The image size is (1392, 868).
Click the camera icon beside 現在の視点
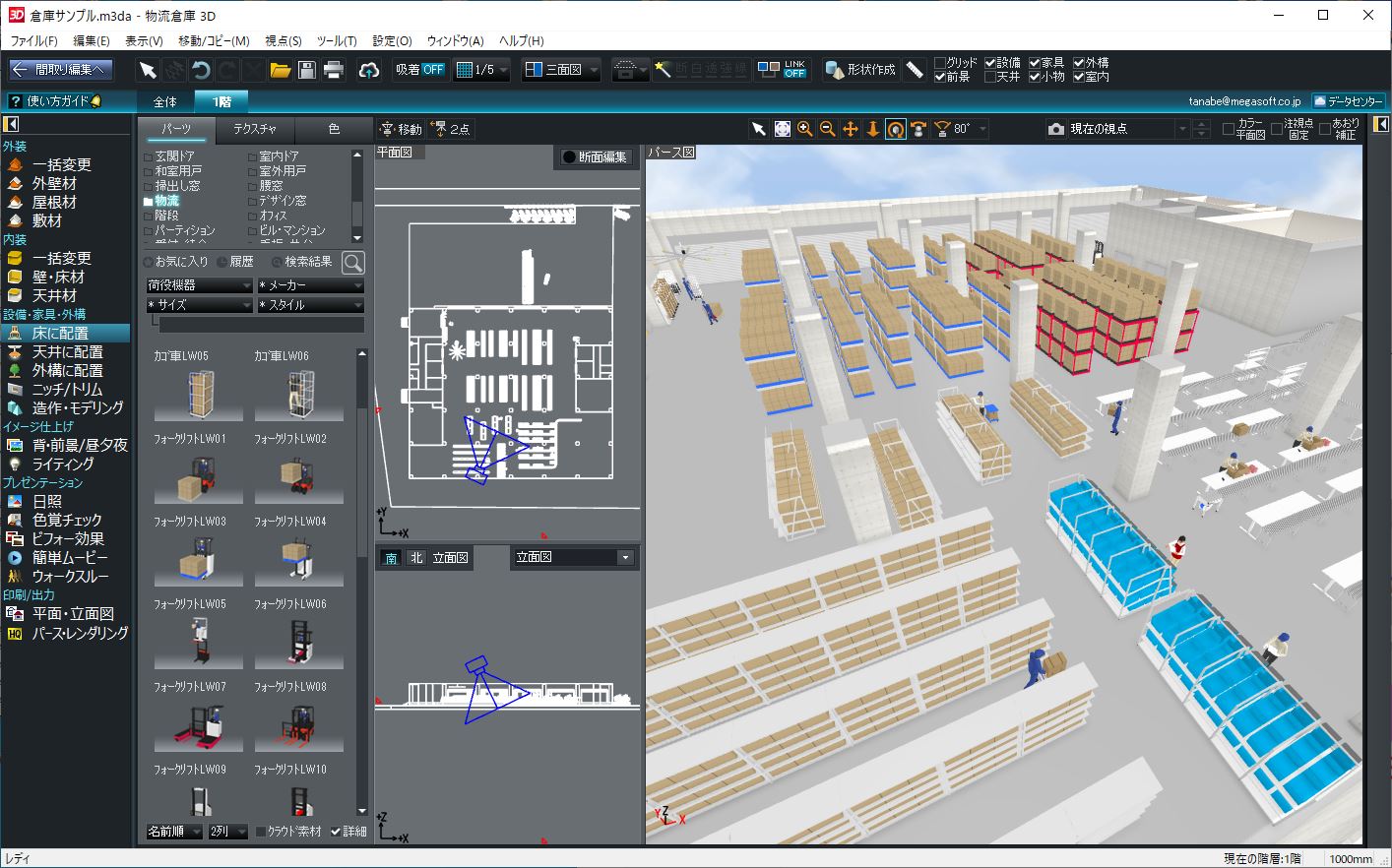click(x=1056, y=129)
